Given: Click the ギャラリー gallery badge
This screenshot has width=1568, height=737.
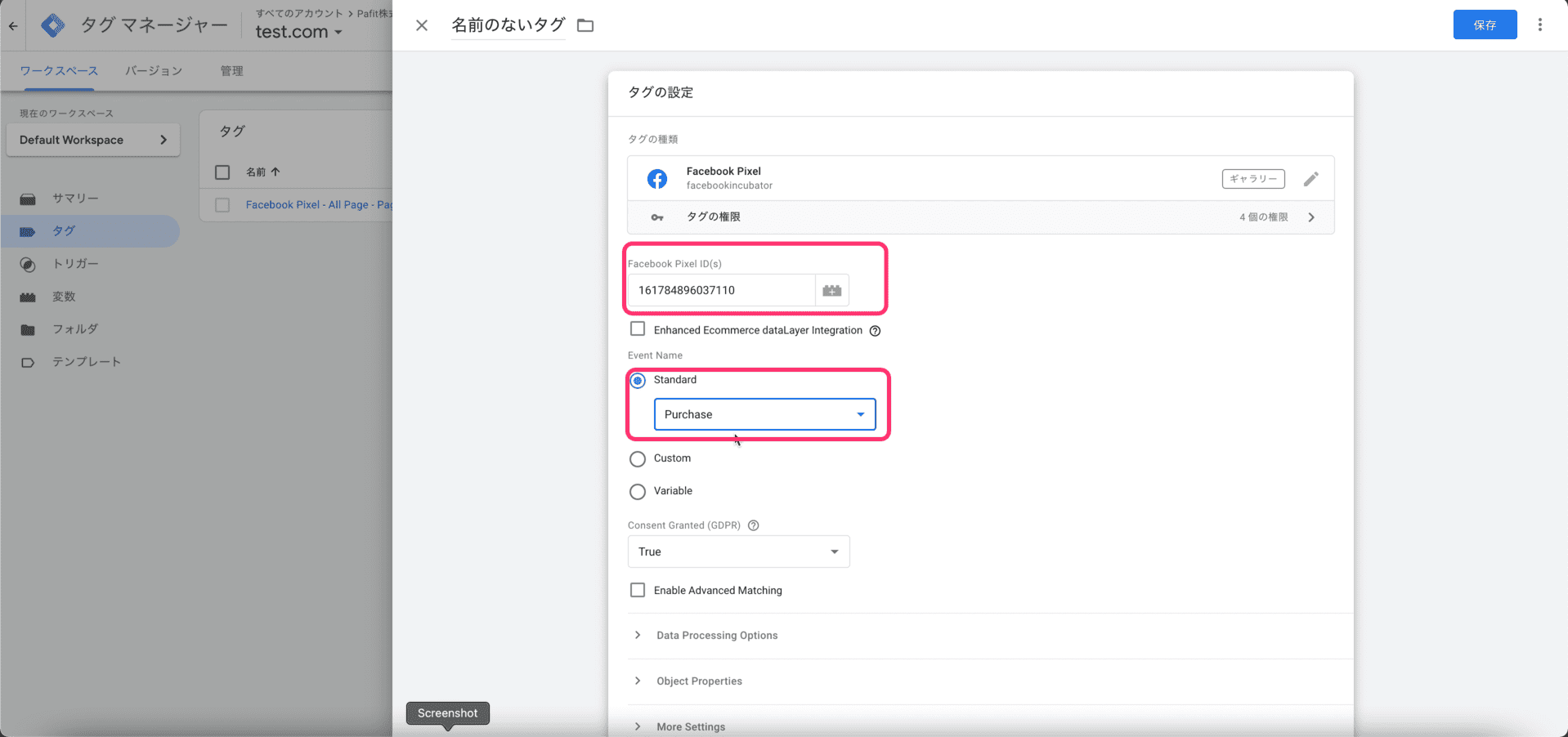Looking at the screenshot, I should [x=1253, y=179].
